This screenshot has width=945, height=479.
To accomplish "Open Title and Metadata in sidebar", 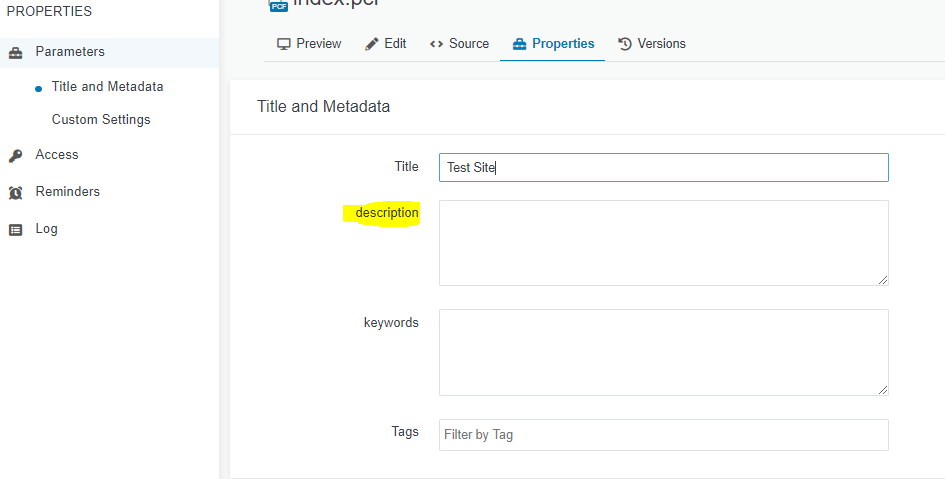I will [107, 87].
